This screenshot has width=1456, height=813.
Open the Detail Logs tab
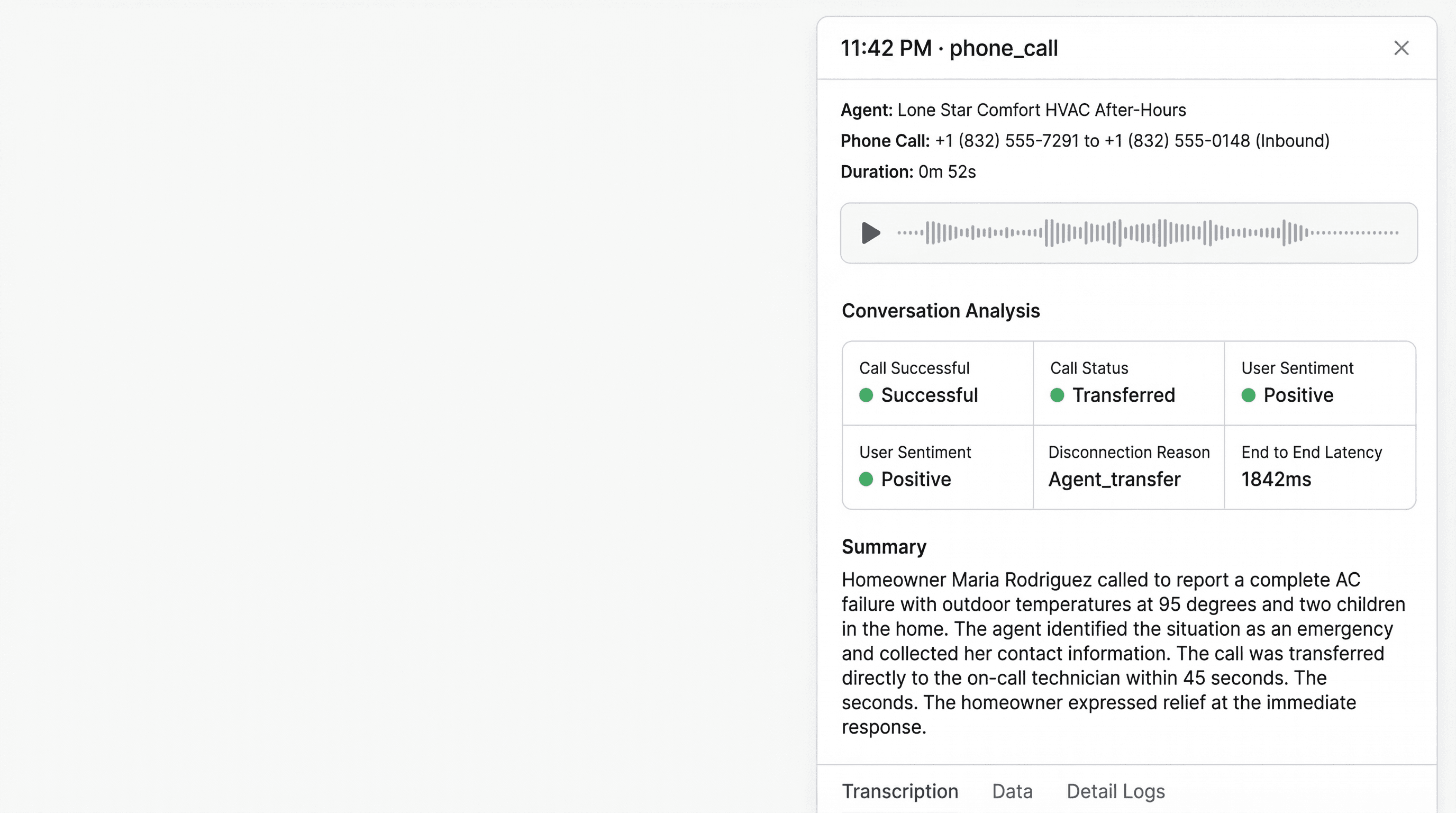coord(1115,791)
